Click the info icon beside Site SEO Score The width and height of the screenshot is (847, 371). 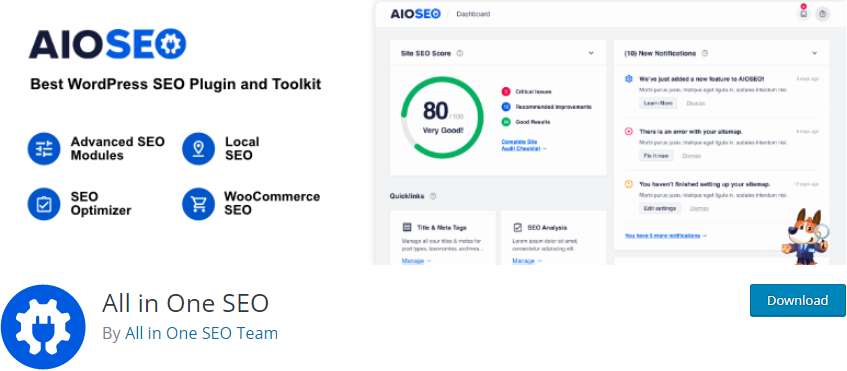coord(460,53)
